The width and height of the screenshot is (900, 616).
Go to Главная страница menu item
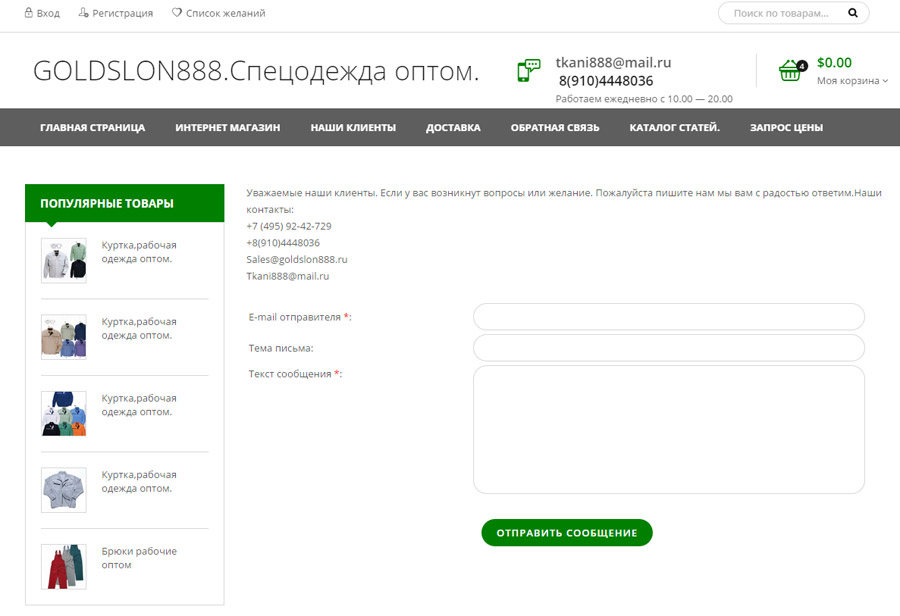92,128
